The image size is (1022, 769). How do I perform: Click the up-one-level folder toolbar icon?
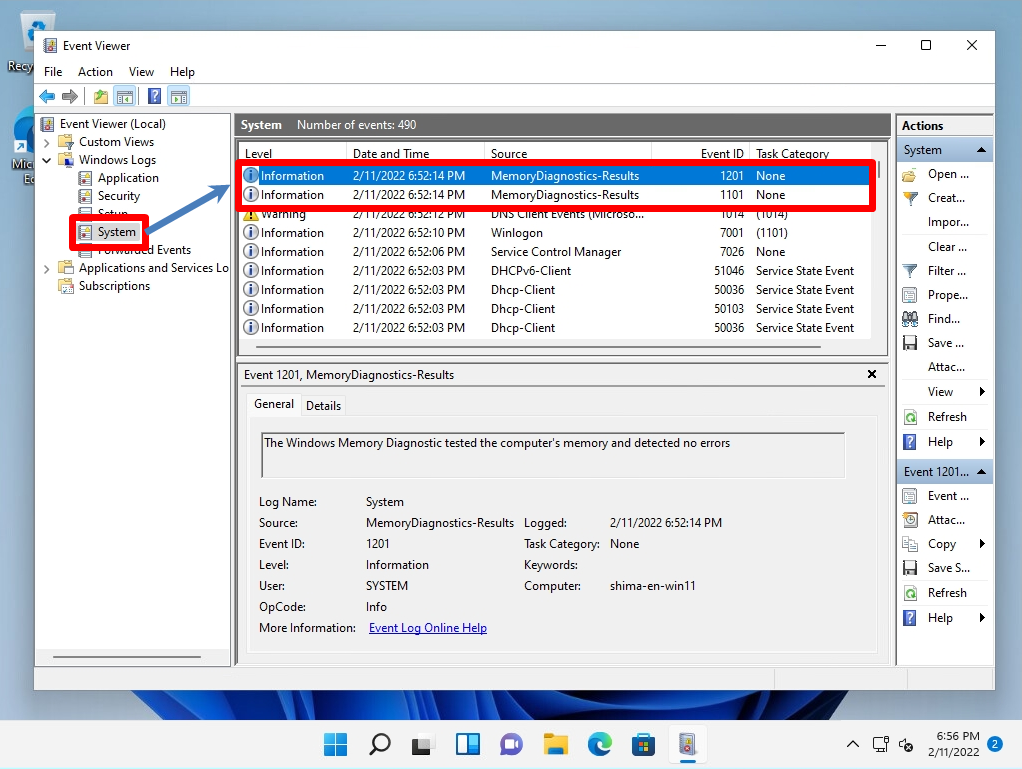[100, 96]
